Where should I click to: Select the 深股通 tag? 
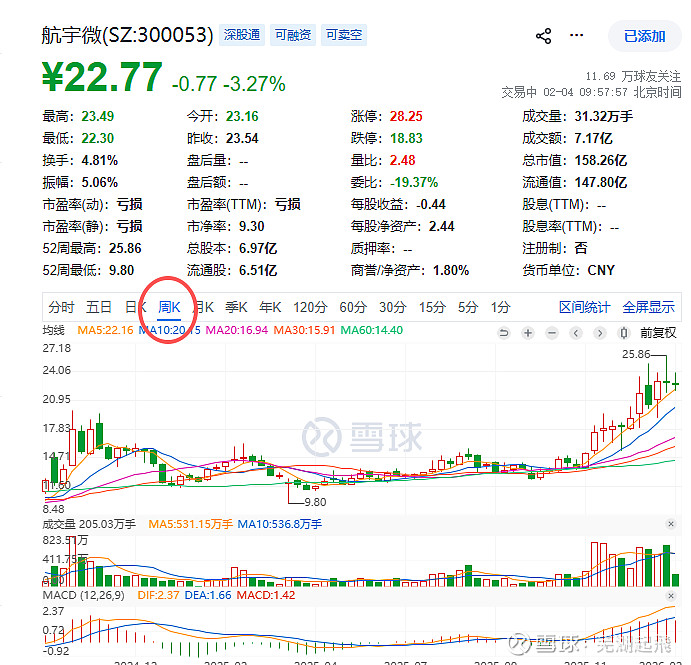pos(241,35)
